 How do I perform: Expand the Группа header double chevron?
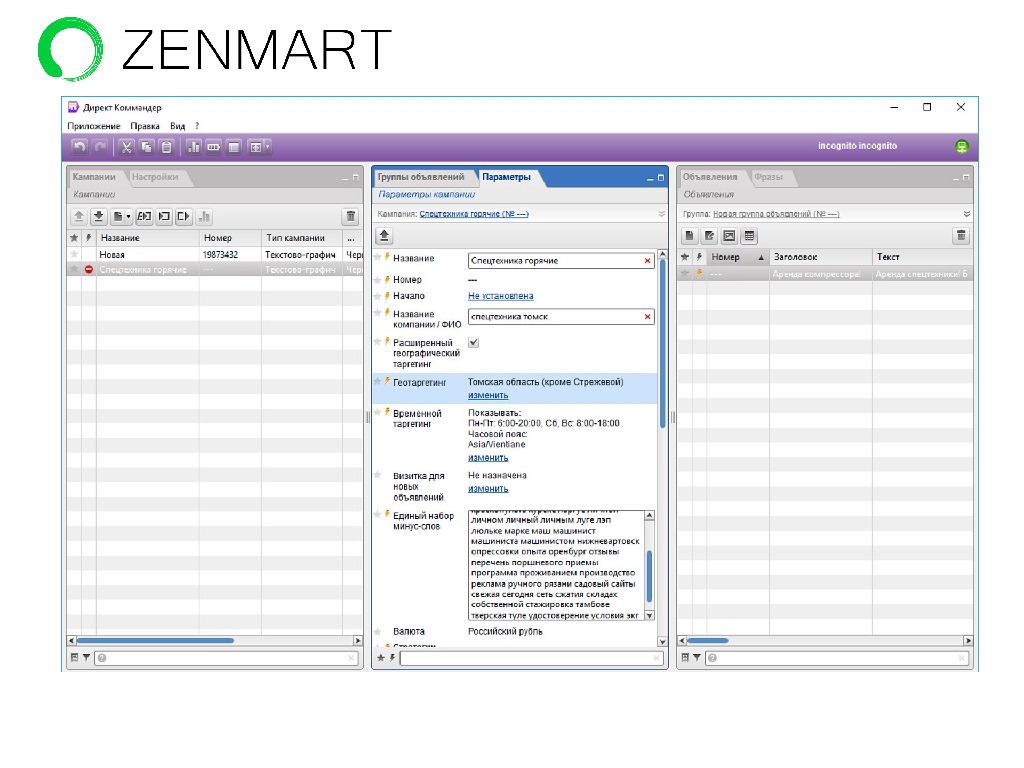tap(967, 214)
